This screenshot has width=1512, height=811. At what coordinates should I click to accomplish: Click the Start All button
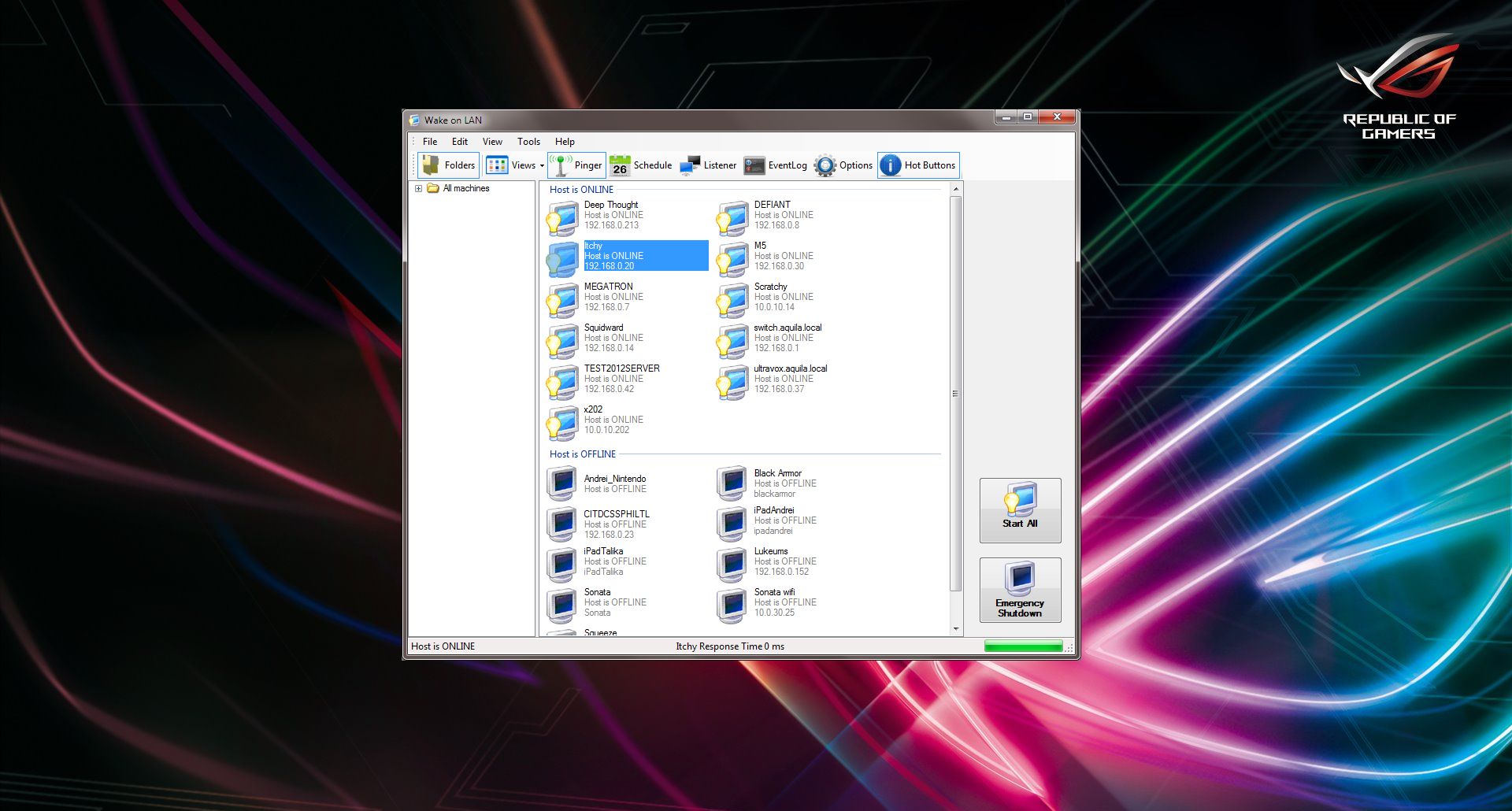click(1020, 510)
